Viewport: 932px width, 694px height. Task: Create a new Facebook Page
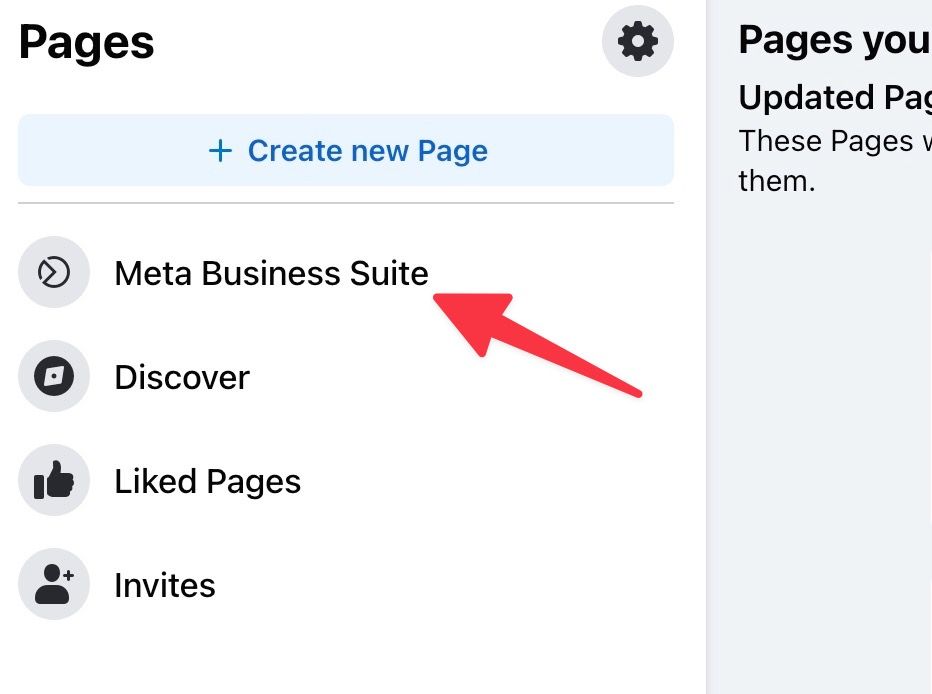[x=346, y=150]
